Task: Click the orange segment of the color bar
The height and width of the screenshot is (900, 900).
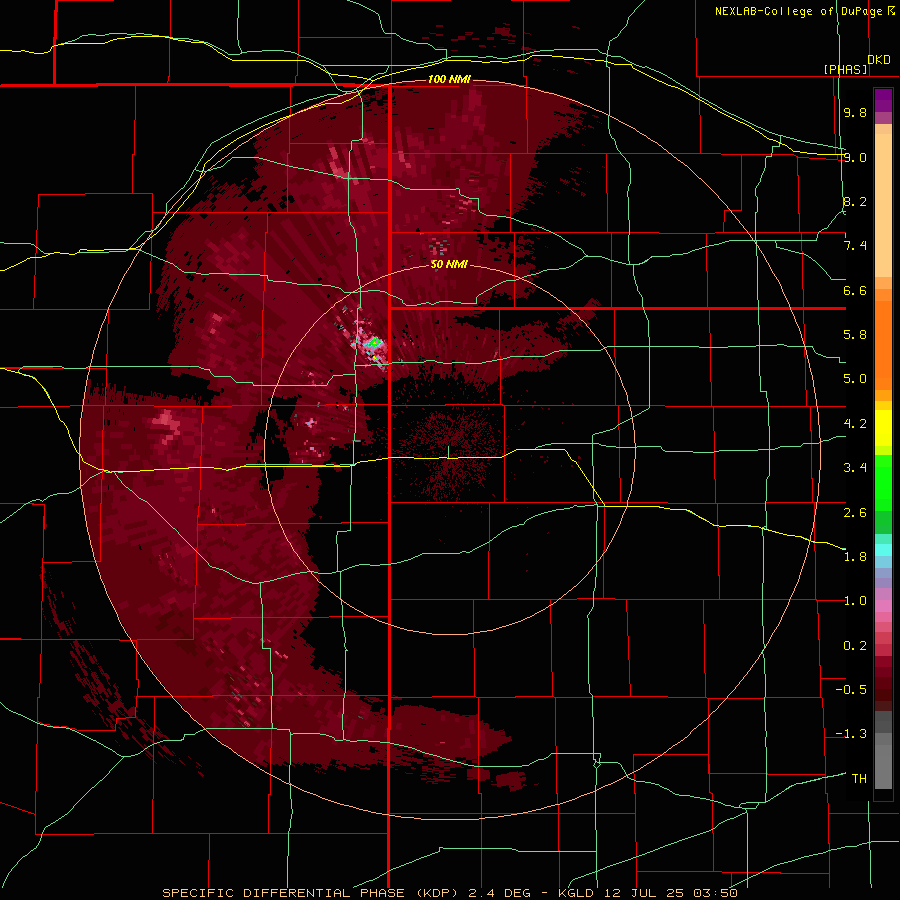Action: click(x=883, y=346)
